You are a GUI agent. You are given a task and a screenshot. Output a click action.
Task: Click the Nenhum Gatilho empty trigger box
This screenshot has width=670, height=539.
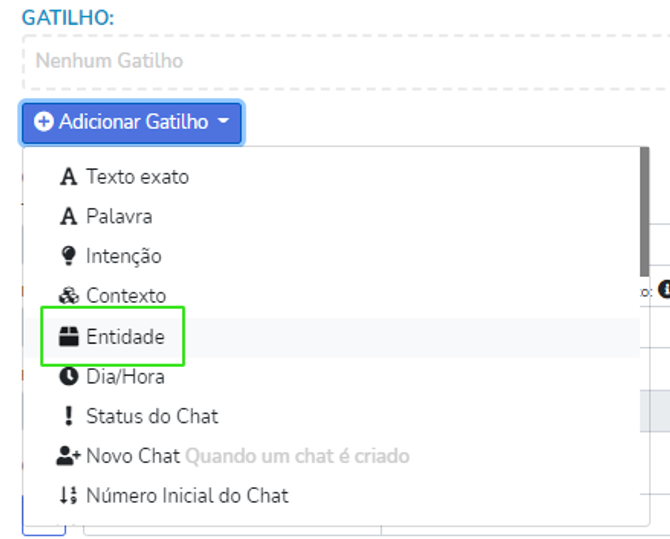point(340,61)
